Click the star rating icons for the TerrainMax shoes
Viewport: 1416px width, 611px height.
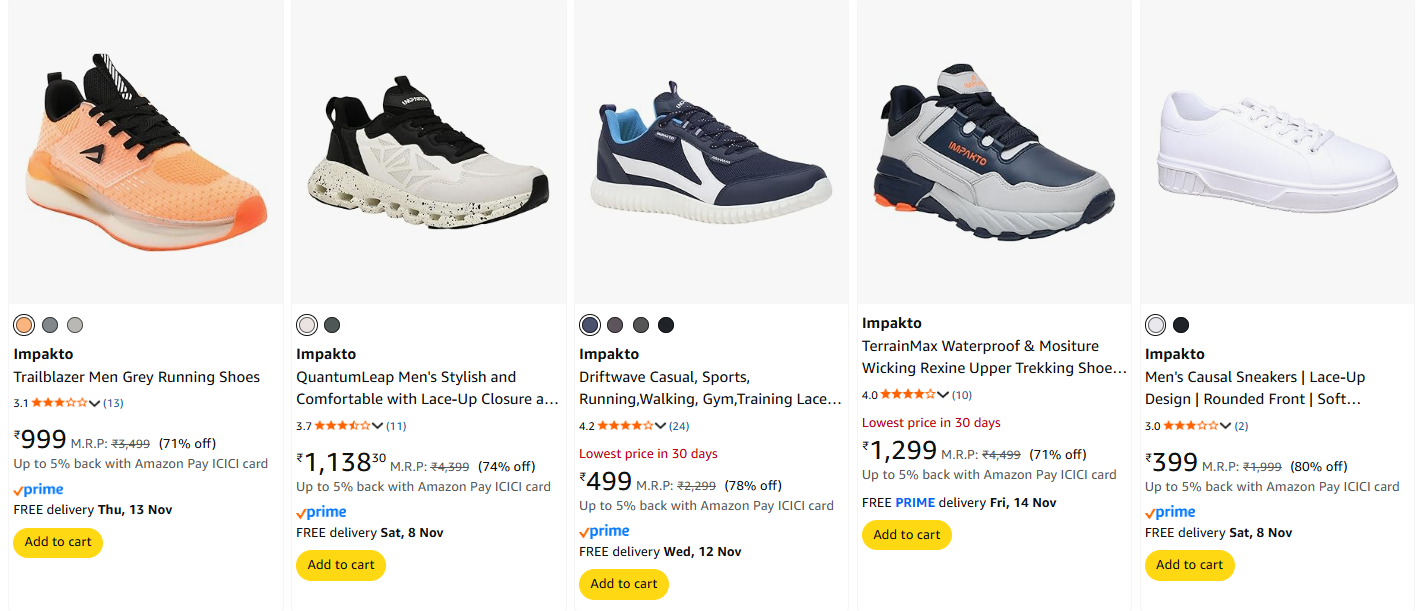coord(907,395)
